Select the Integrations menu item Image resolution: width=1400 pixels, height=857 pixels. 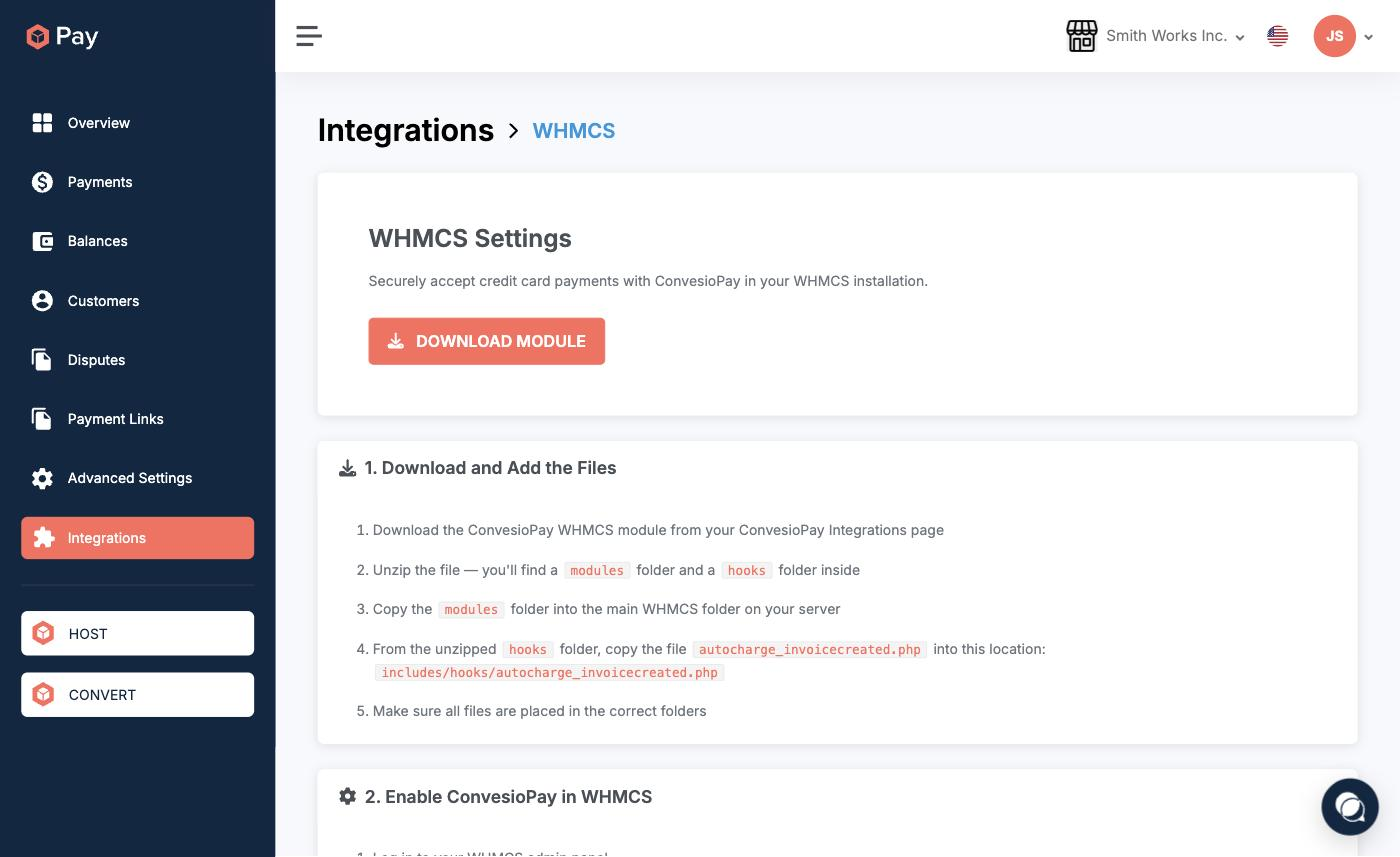[x=138, y=538]
